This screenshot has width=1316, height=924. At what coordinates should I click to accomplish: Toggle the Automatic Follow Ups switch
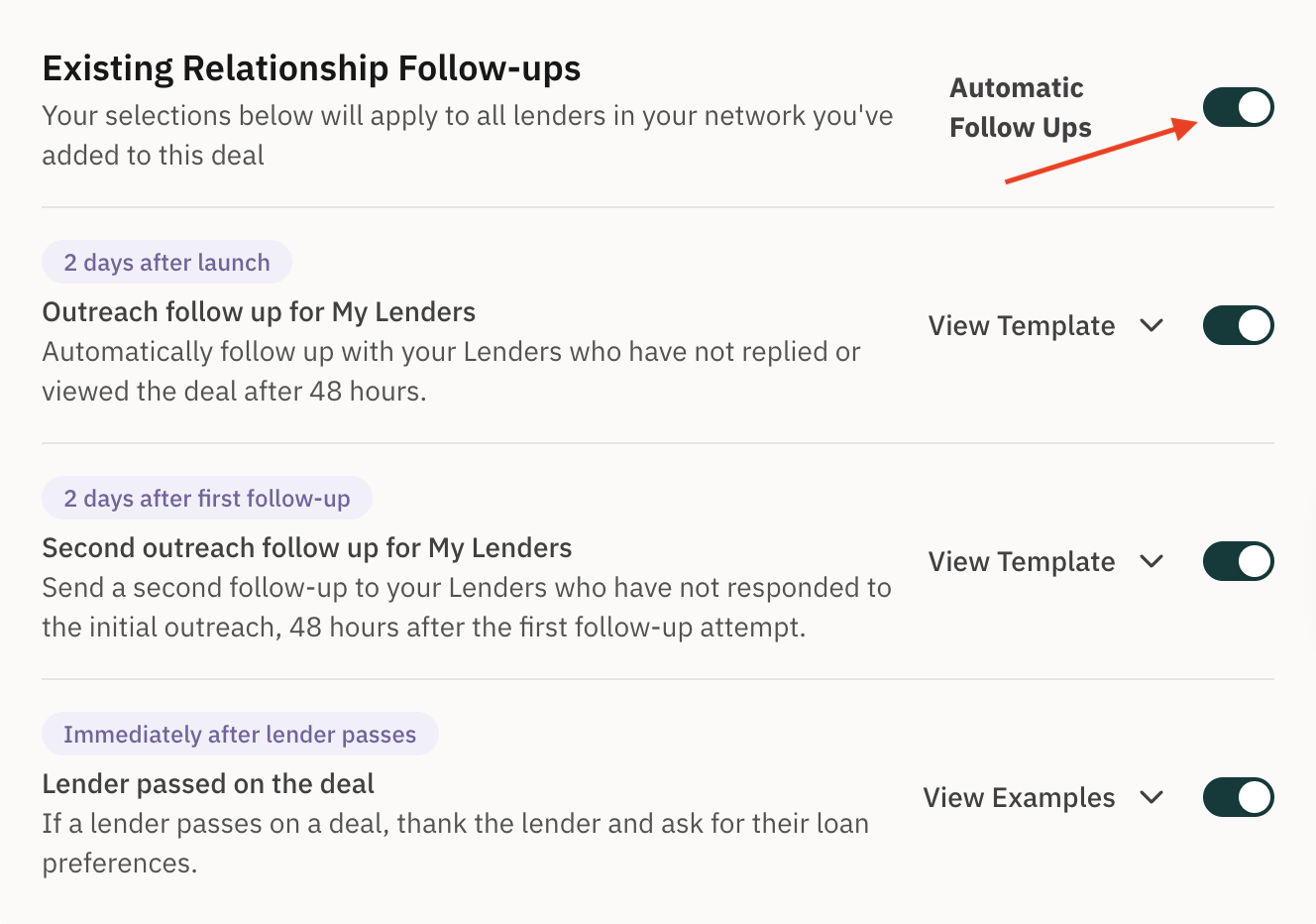click(x=1238, y=107)
